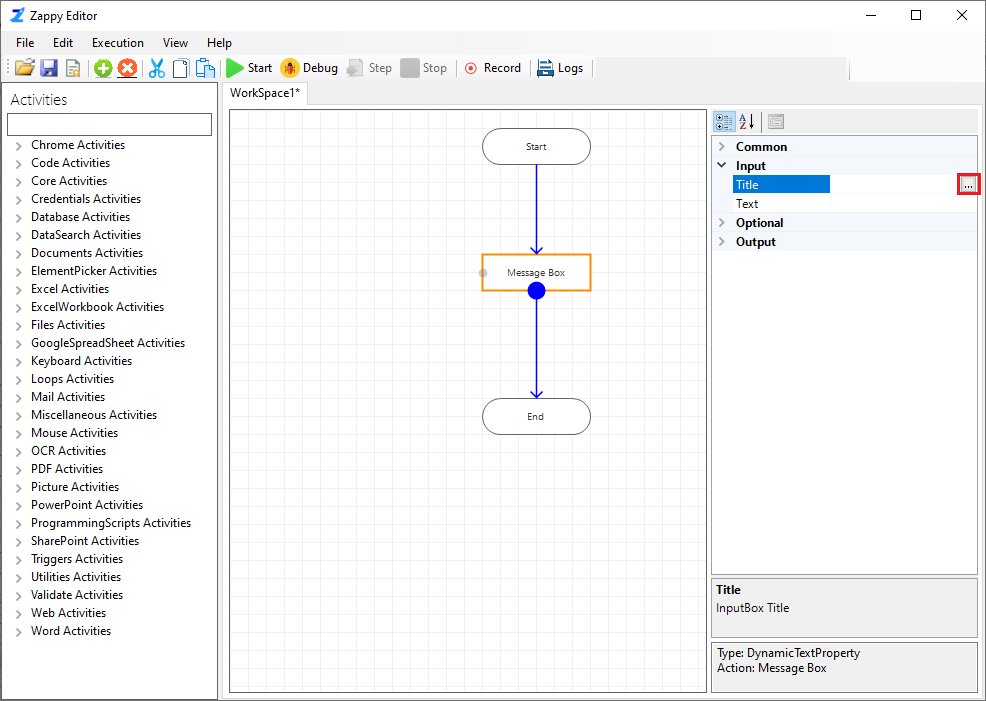Click the Paste clipboard icon

click(x=205, y=68)
